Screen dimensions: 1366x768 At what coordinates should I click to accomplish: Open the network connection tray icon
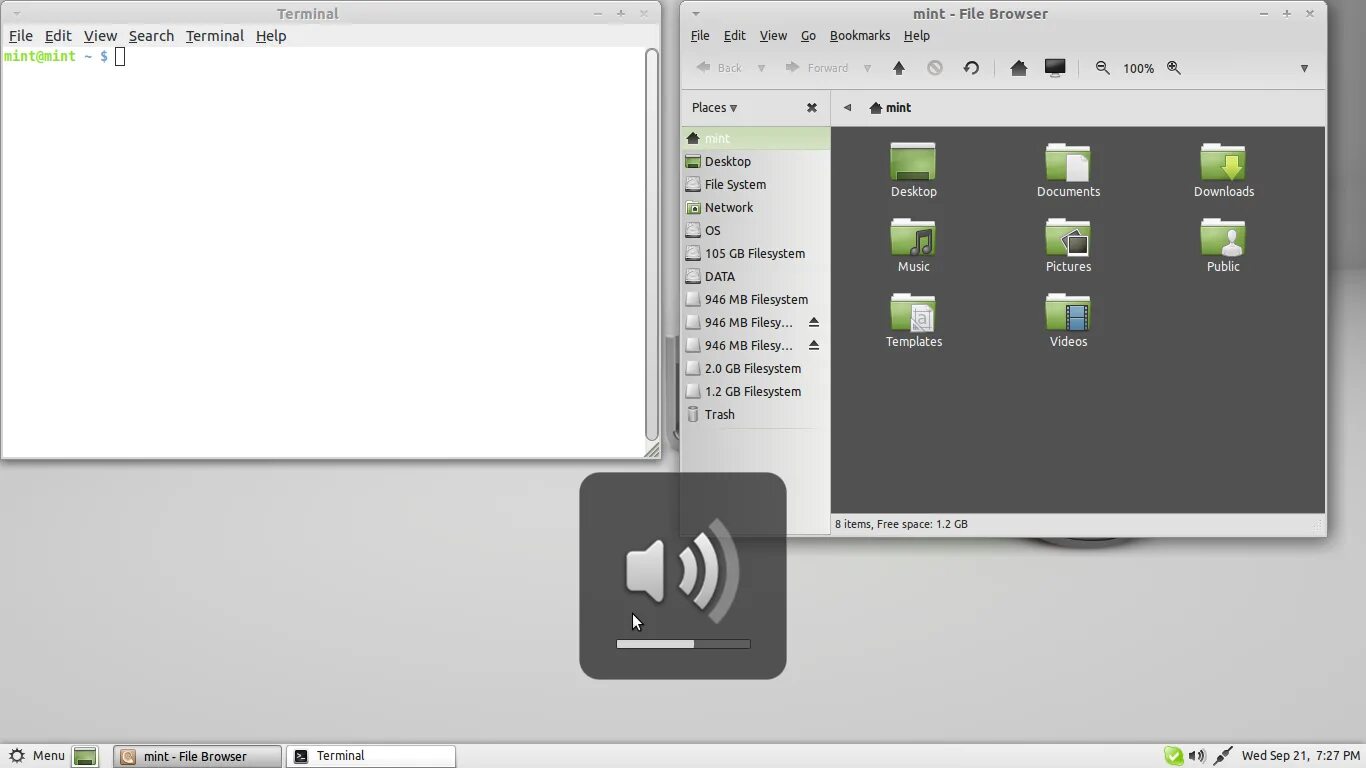click(x=1222, y=756)
